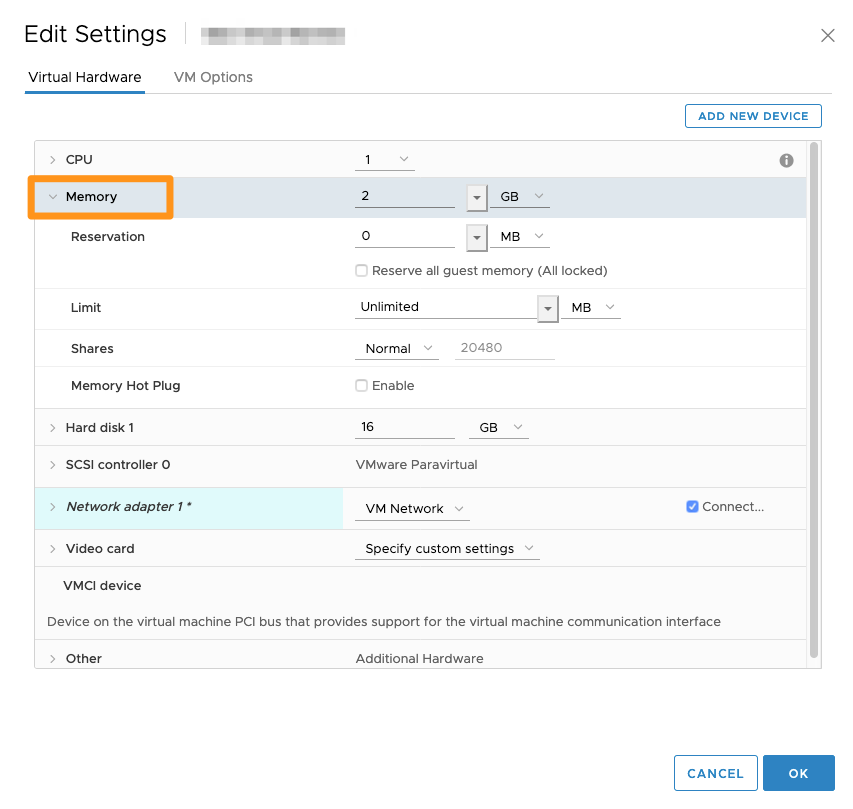Expand the CPU settings row
The height and width of the screenshot is (809, 853).
(53, 160)
